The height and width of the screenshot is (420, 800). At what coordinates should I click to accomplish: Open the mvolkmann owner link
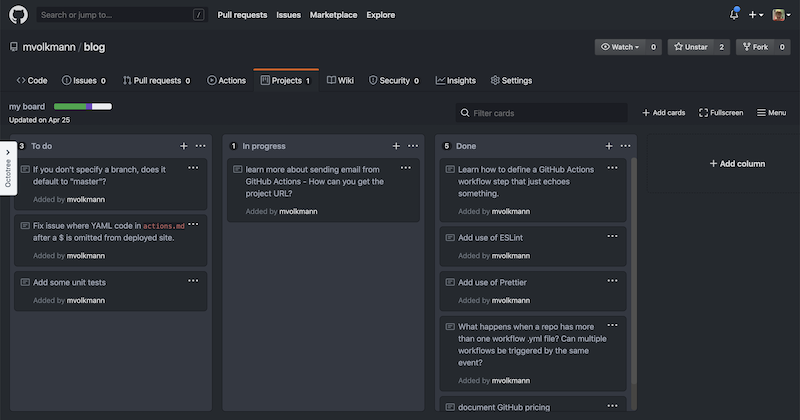49,47
